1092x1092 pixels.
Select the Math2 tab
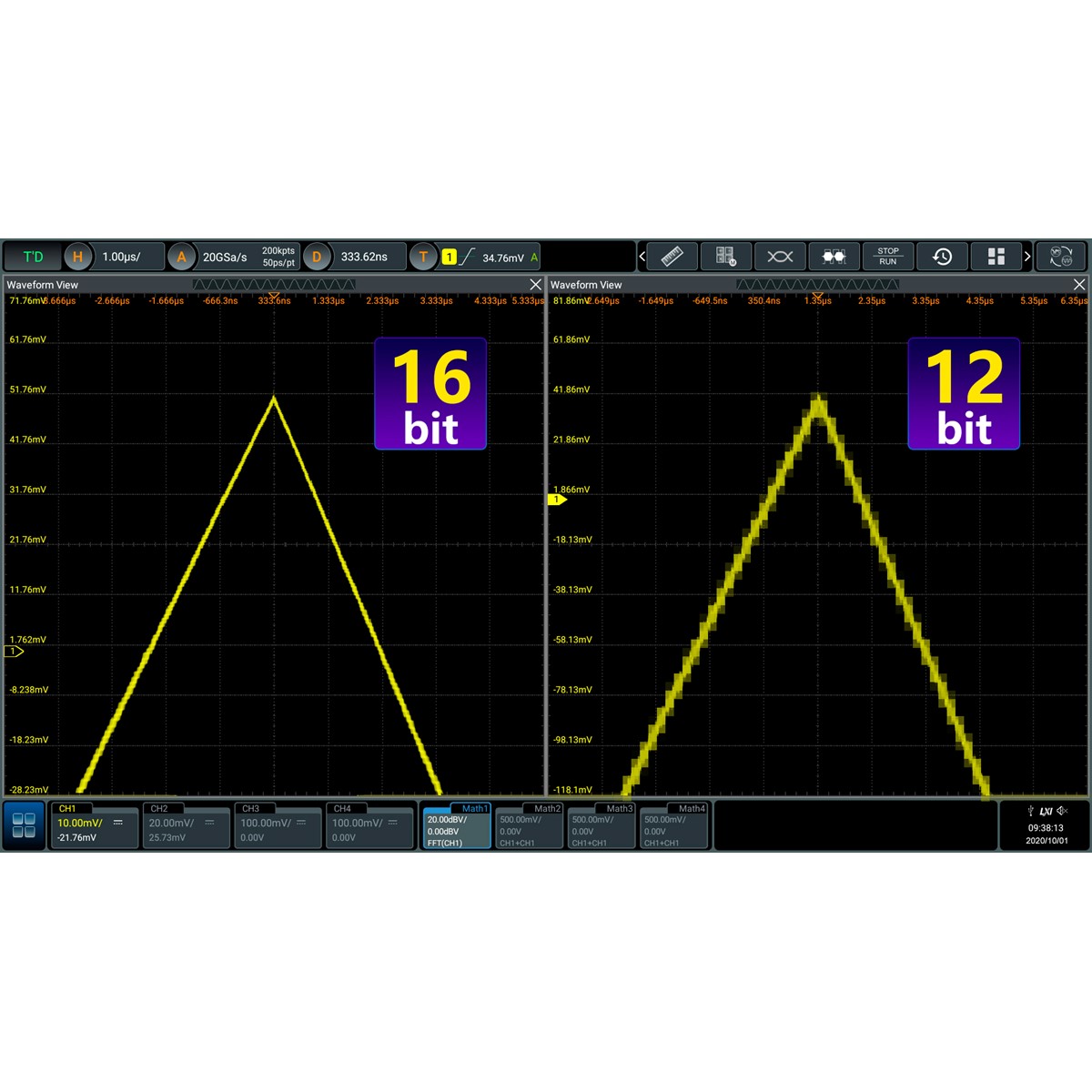pyautogui.click(x=529, y=826)
